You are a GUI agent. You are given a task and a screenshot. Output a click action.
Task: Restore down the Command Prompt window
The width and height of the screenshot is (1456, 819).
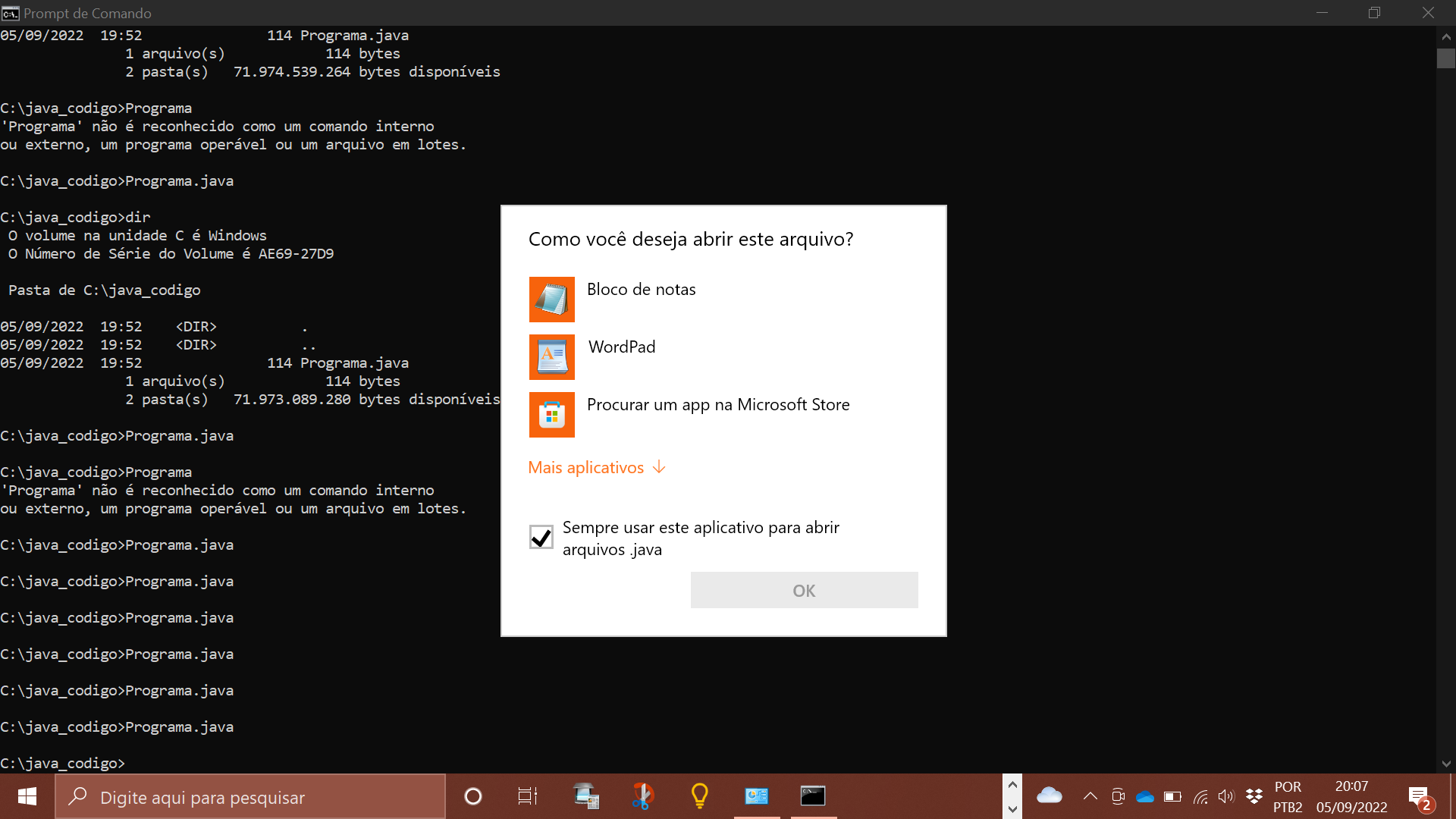coord(1374,13)
